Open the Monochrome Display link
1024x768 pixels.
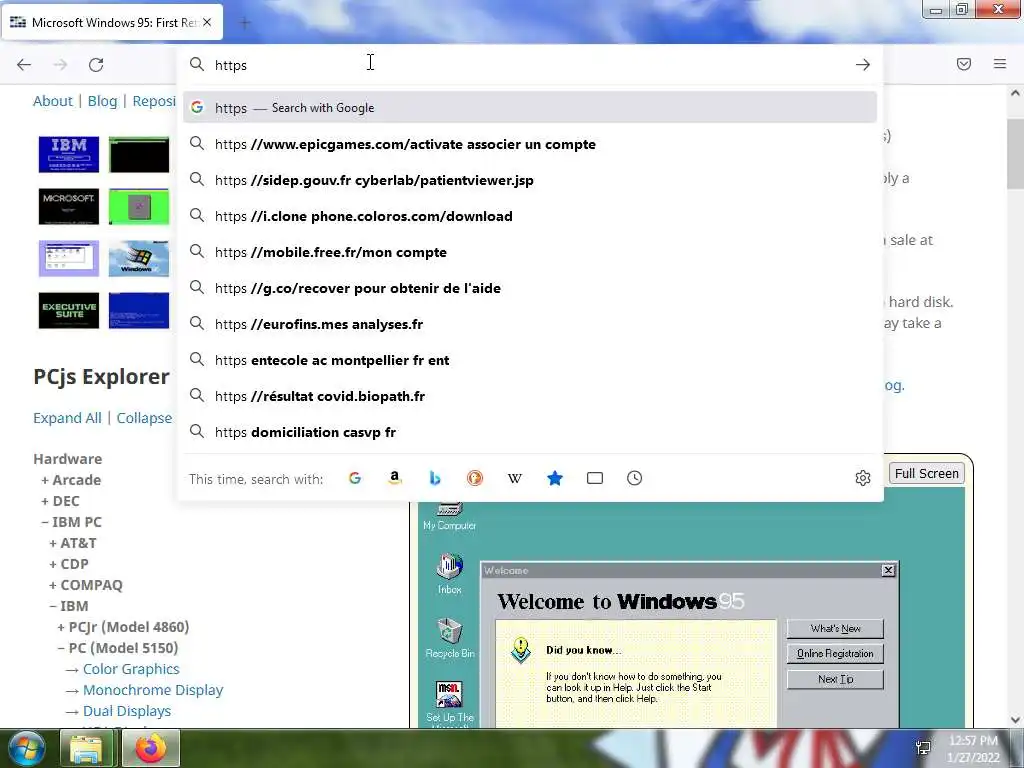(153, 690)
